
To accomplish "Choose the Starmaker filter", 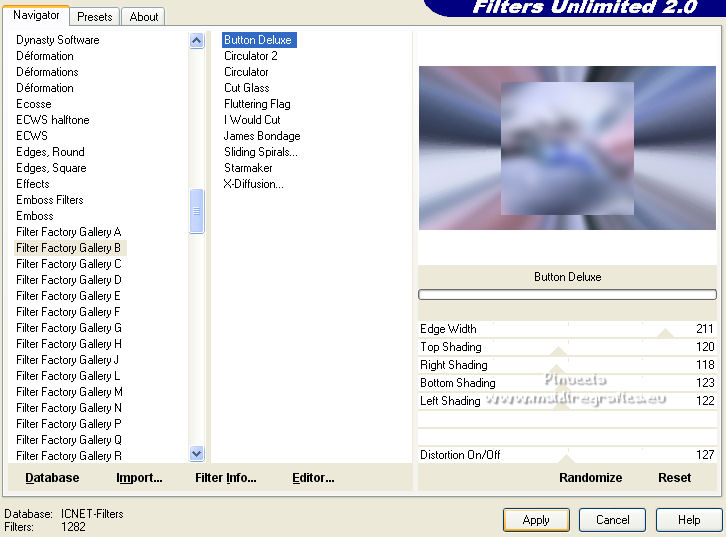I will tap(248, 168).
